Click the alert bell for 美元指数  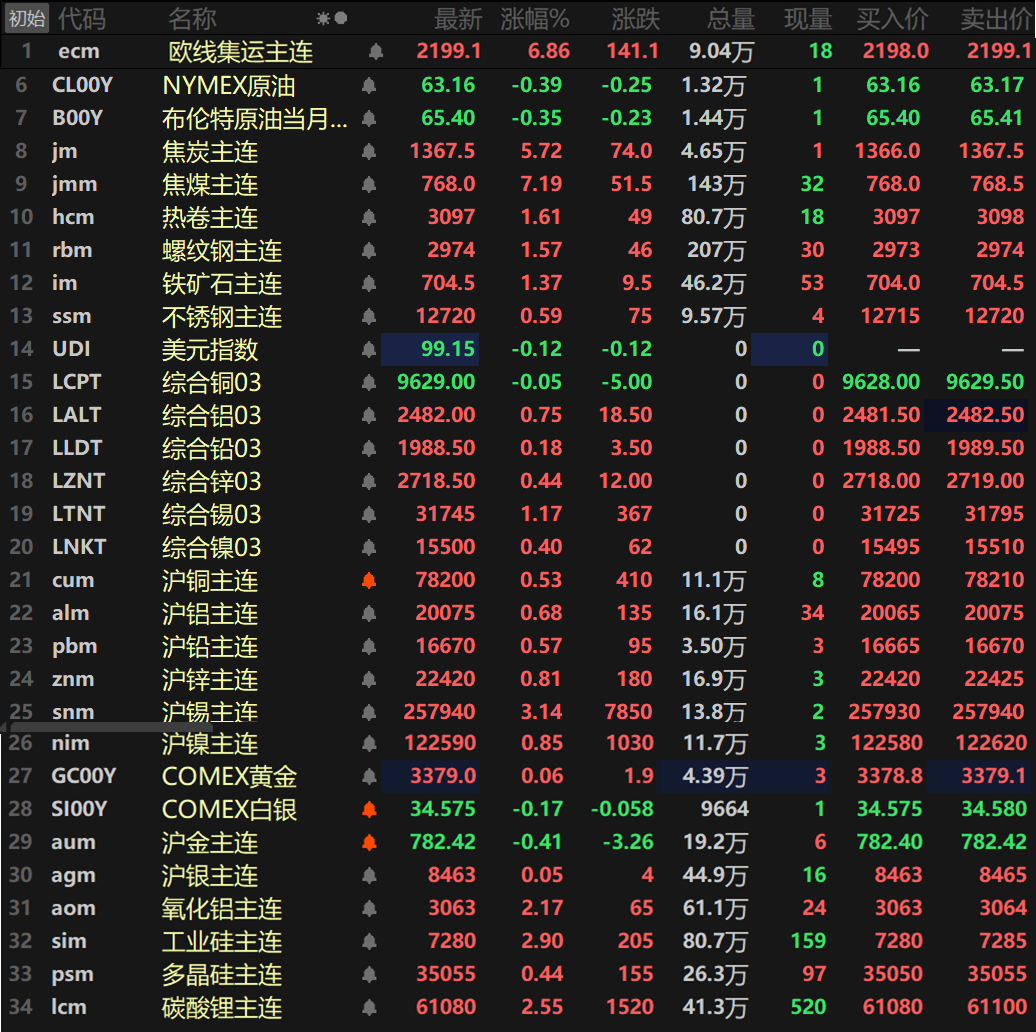tap(369, 350)
